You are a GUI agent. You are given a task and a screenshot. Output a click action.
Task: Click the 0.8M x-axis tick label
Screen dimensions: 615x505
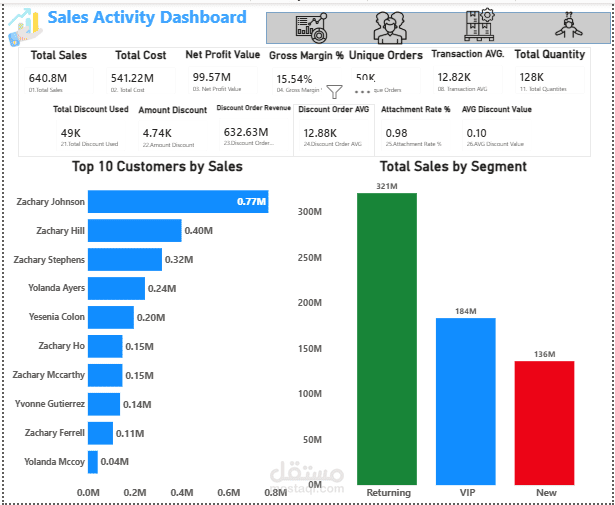click(x=276, y=492)
